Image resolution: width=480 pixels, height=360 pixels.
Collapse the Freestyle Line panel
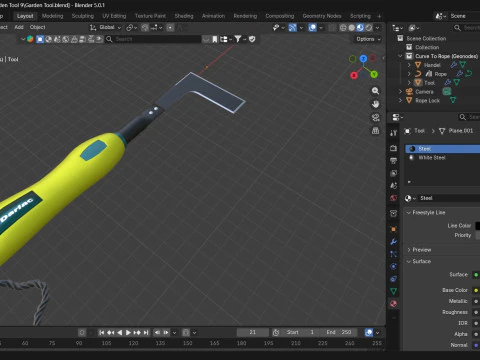(409, 213)
